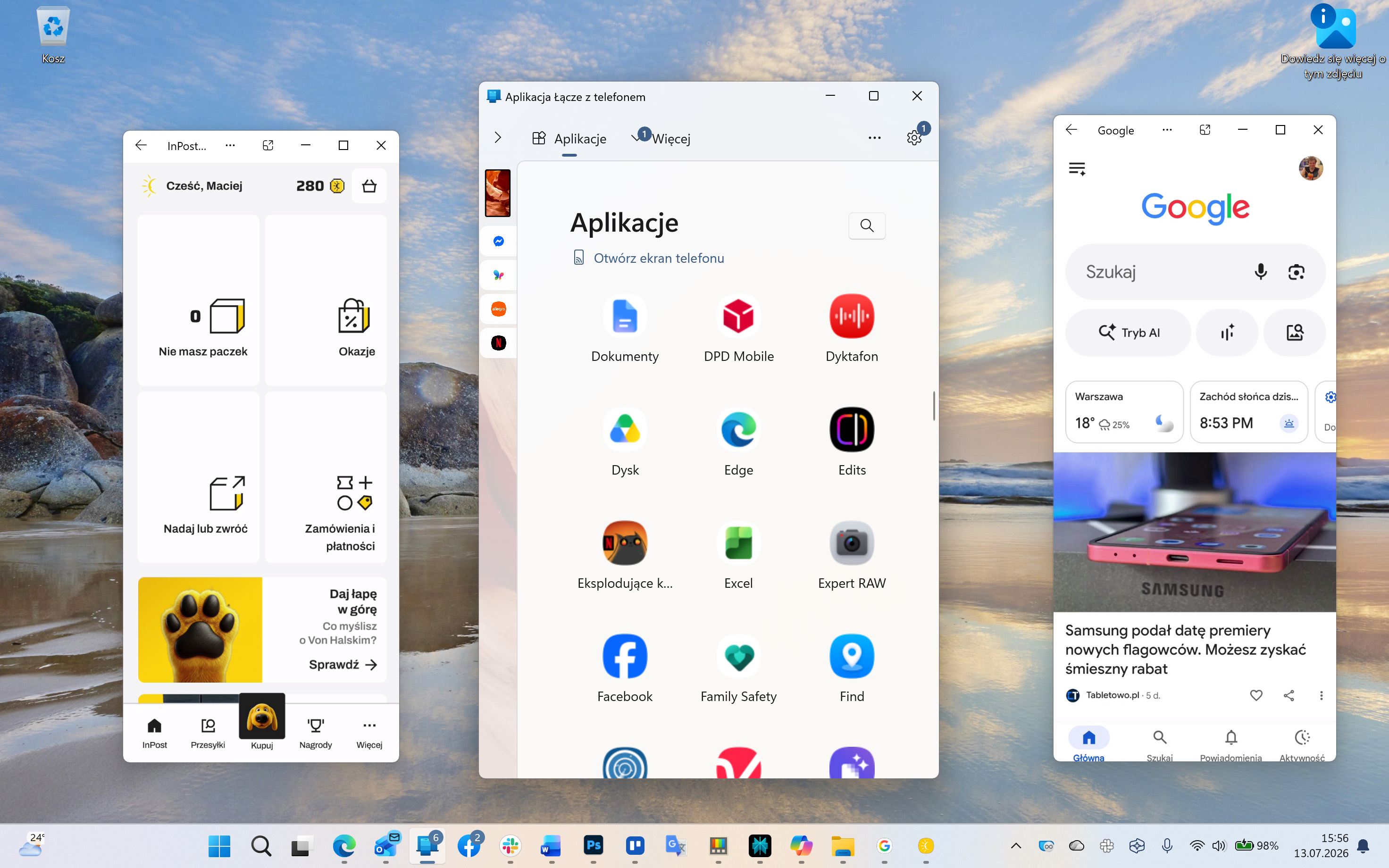Screen dimensions: 1389x868
Task: Open the Netflix shortcut in Phone Link sidebar
Action: (498, 343)
